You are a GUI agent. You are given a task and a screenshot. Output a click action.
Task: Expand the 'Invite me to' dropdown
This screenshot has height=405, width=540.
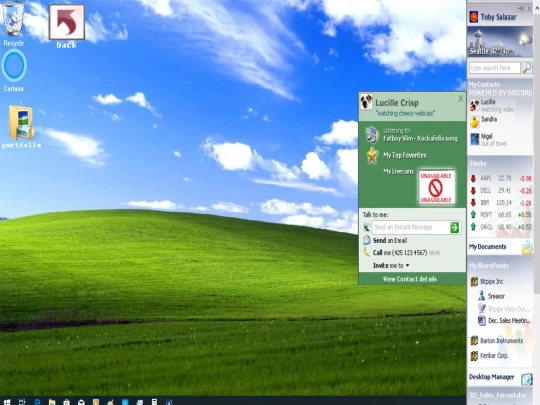(x=391, y=266)
